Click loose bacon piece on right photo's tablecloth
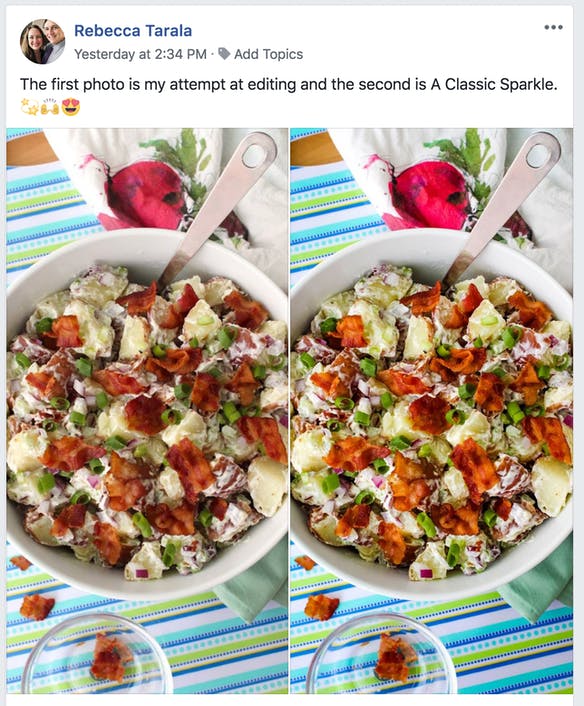Image resolution: width=584 pixels, height=706 pixels. click(321, 606)
